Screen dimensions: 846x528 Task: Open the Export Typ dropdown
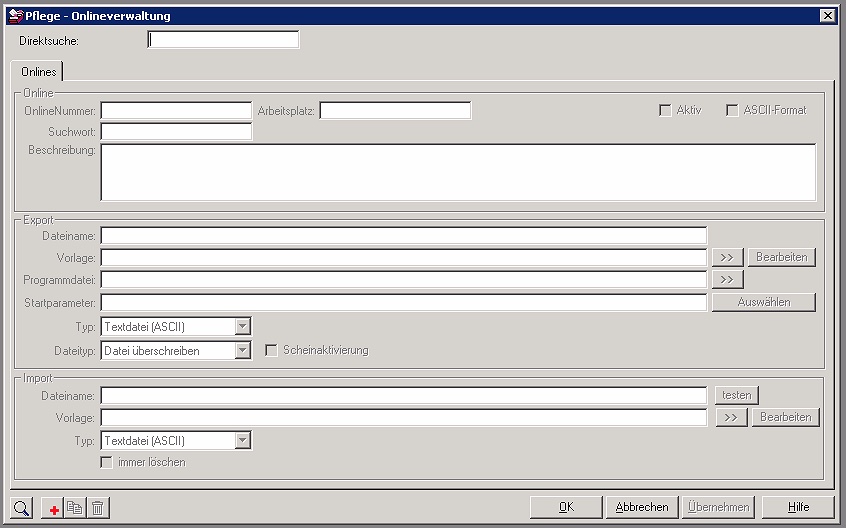(x=242, y=326)
